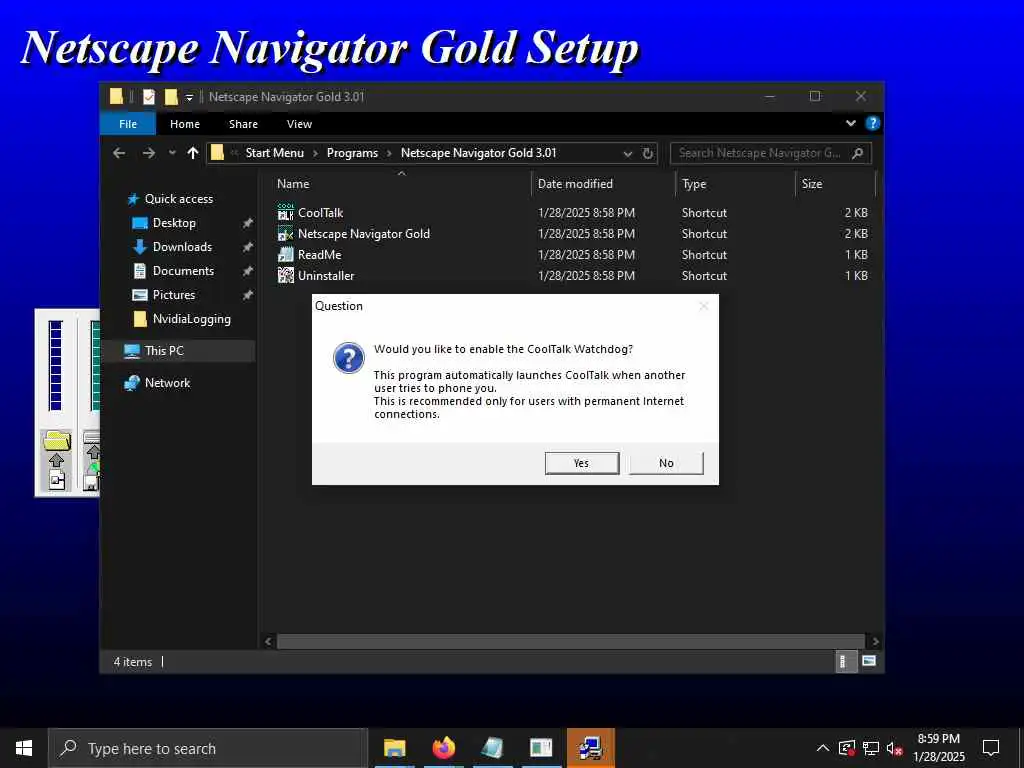Open the Windows Start menu
1024x768 pixels.
(24, 748)
